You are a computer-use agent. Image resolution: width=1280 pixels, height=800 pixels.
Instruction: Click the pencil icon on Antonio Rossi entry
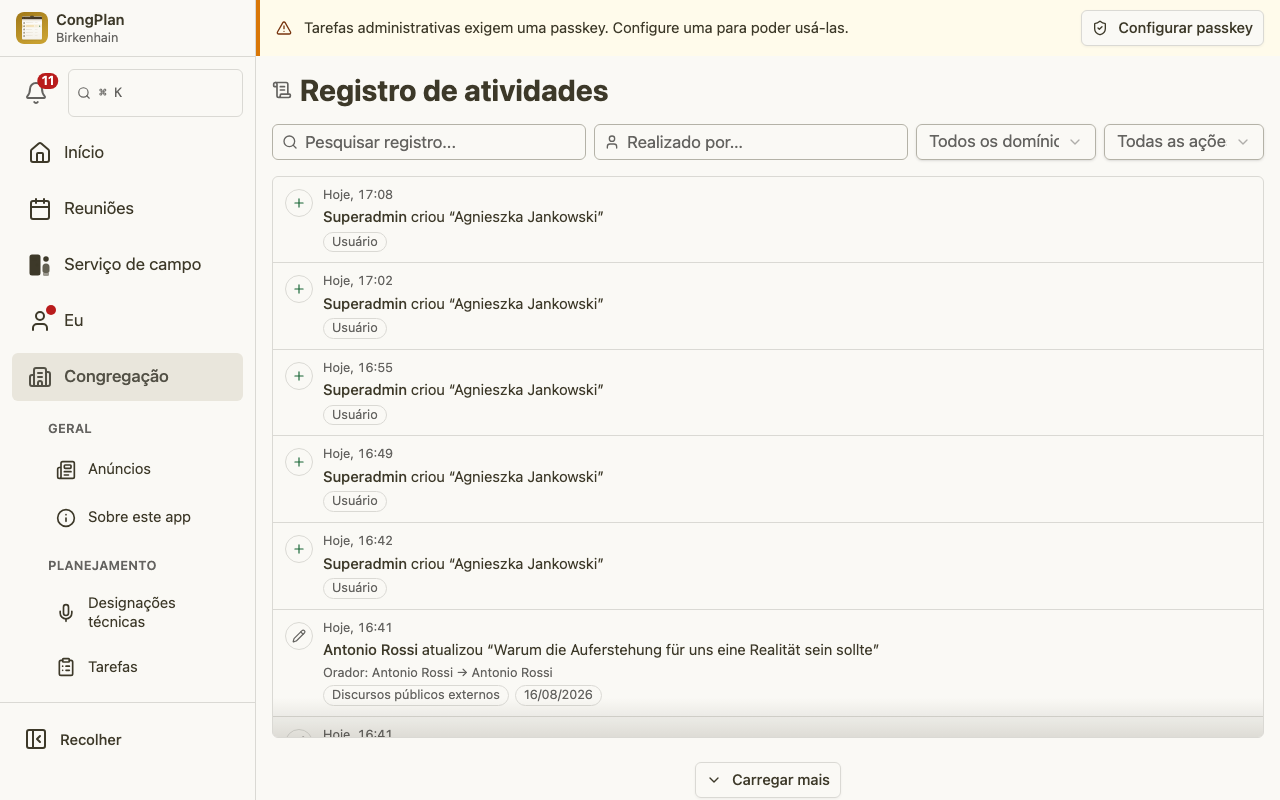pos(299,636)
